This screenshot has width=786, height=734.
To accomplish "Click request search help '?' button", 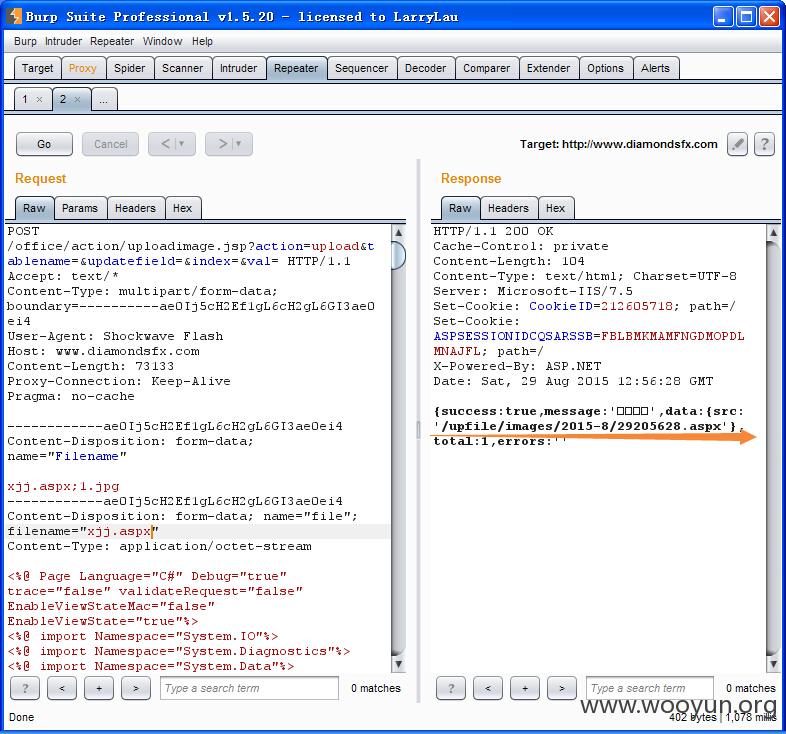I will (25, 688).
